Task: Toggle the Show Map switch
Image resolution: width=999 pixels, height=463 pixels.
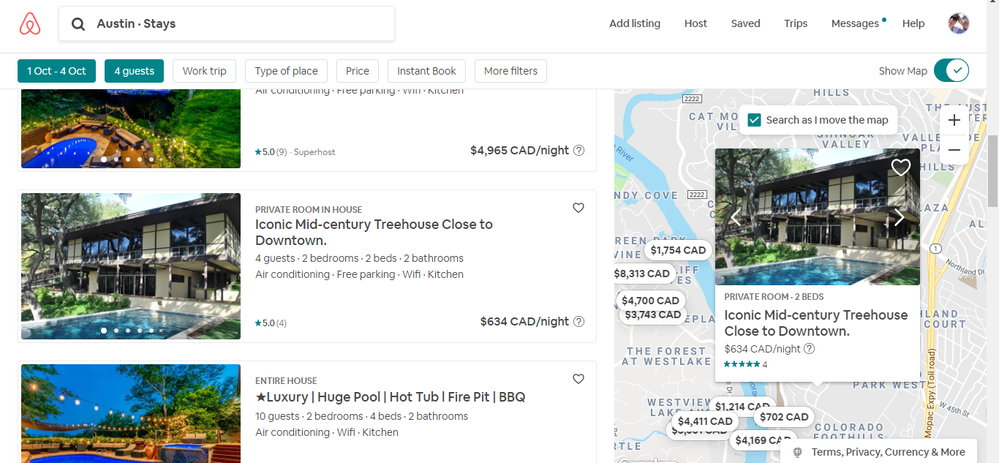Action: 951,71
